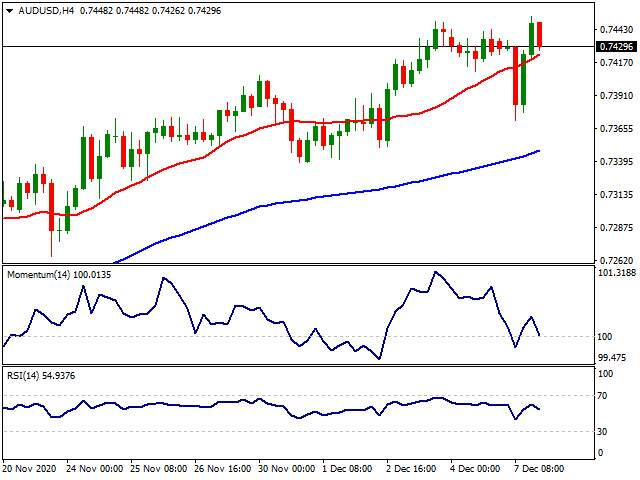Click the OHLC values 0.74482 0.74482 0.74262 0.74296
The width and height of the screenshot is (640, 480).
tap(150, 11)
